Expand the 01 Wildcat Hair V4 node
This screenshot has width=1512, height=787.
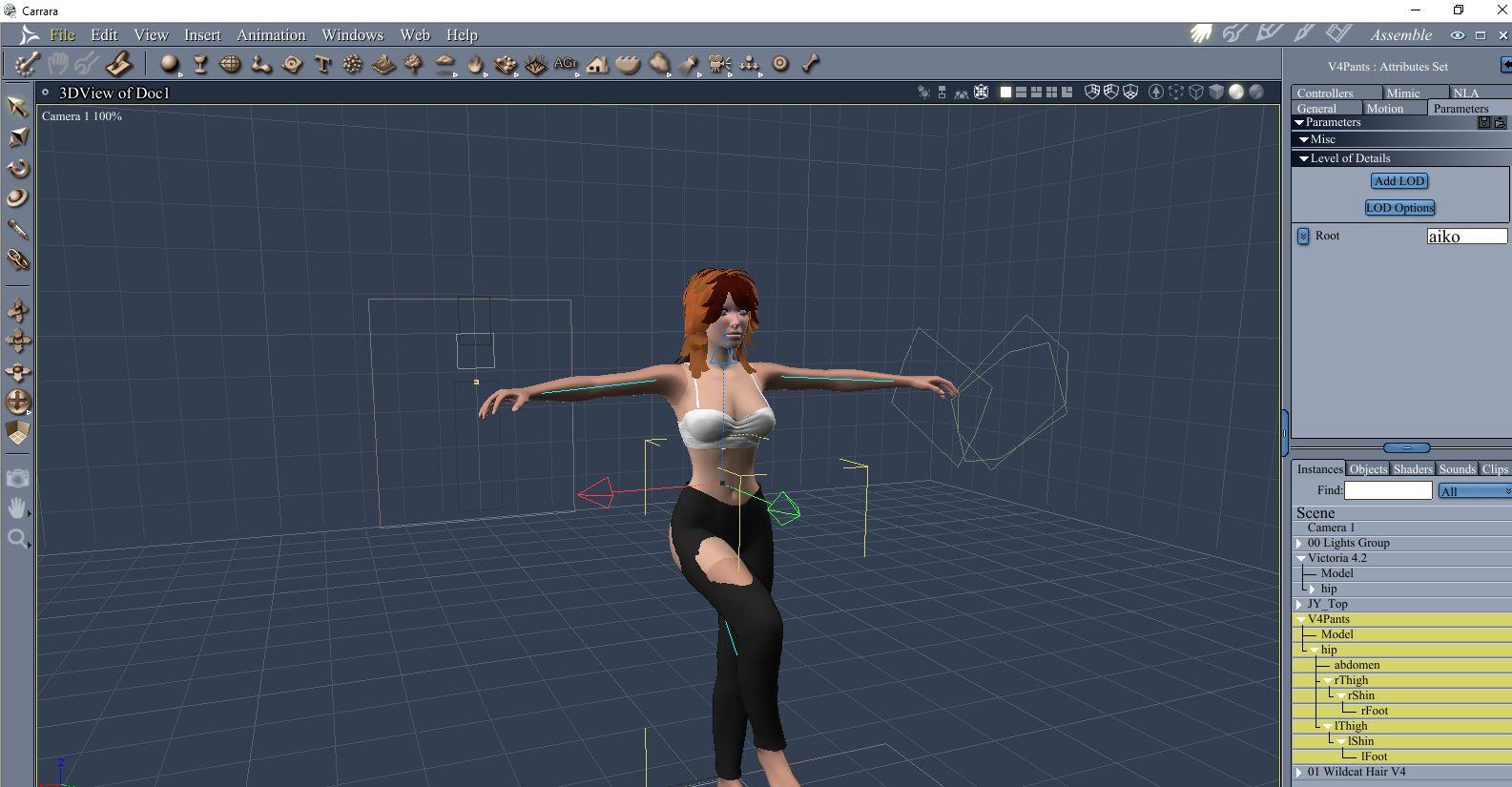(x=1299, y=772)
